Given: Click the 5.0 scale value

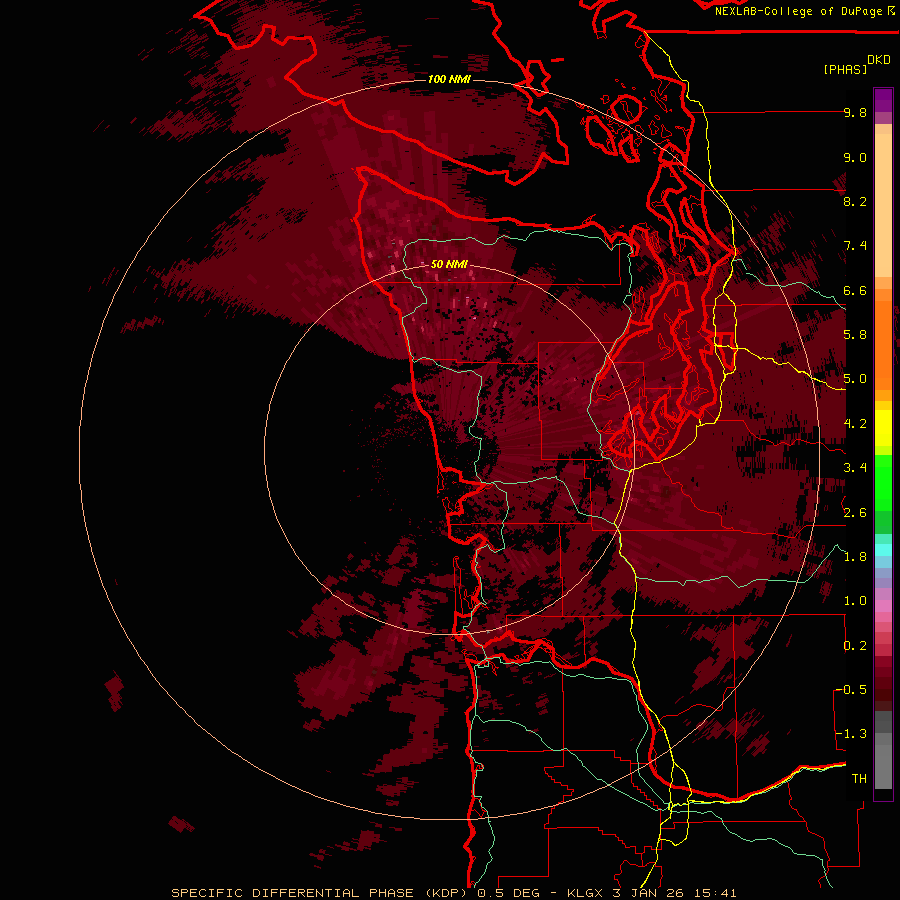Looking at the screenshot, I should pos(855,379).
